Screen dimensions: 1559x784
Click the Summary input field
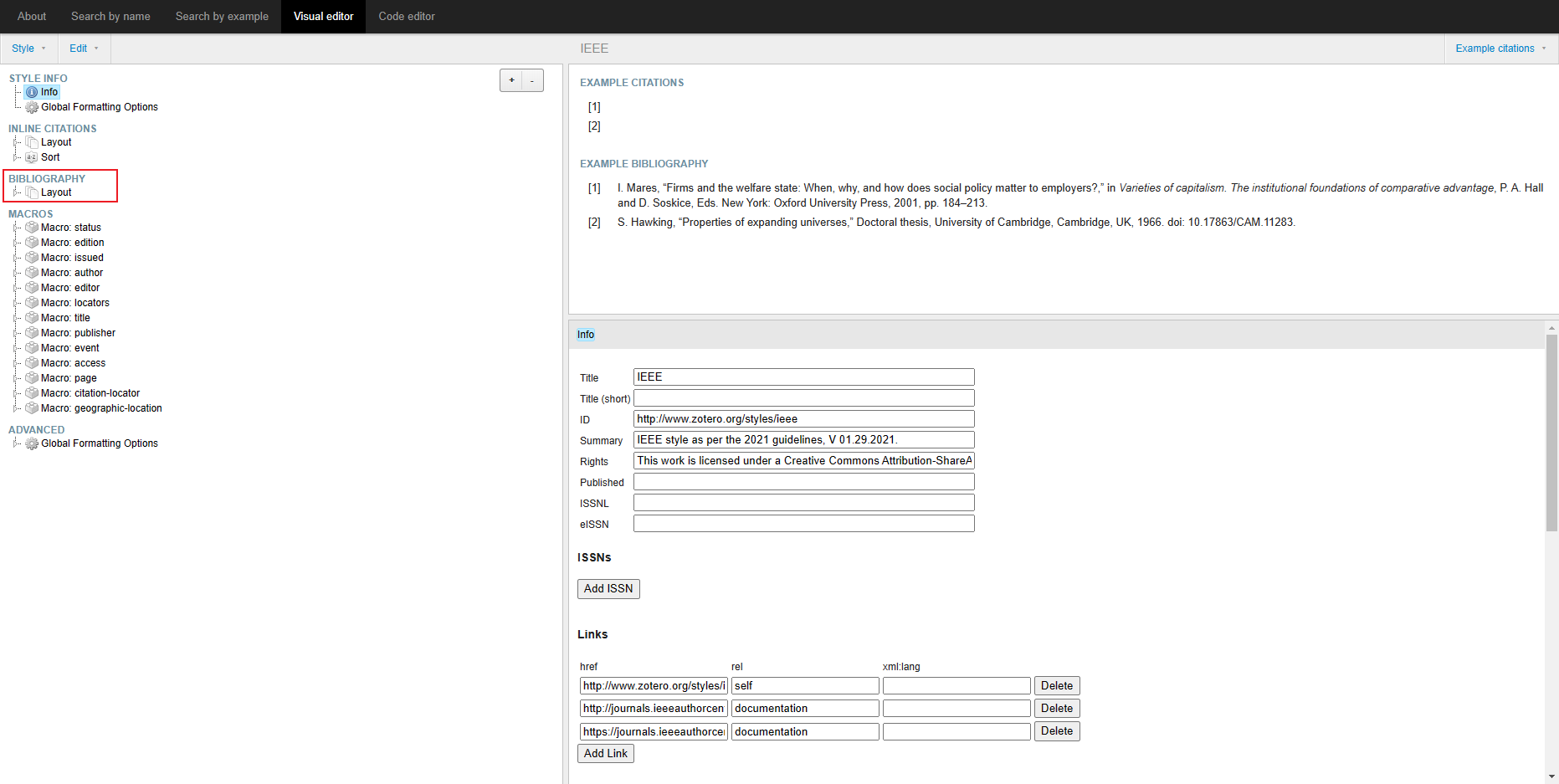click(x=804, y=440)
